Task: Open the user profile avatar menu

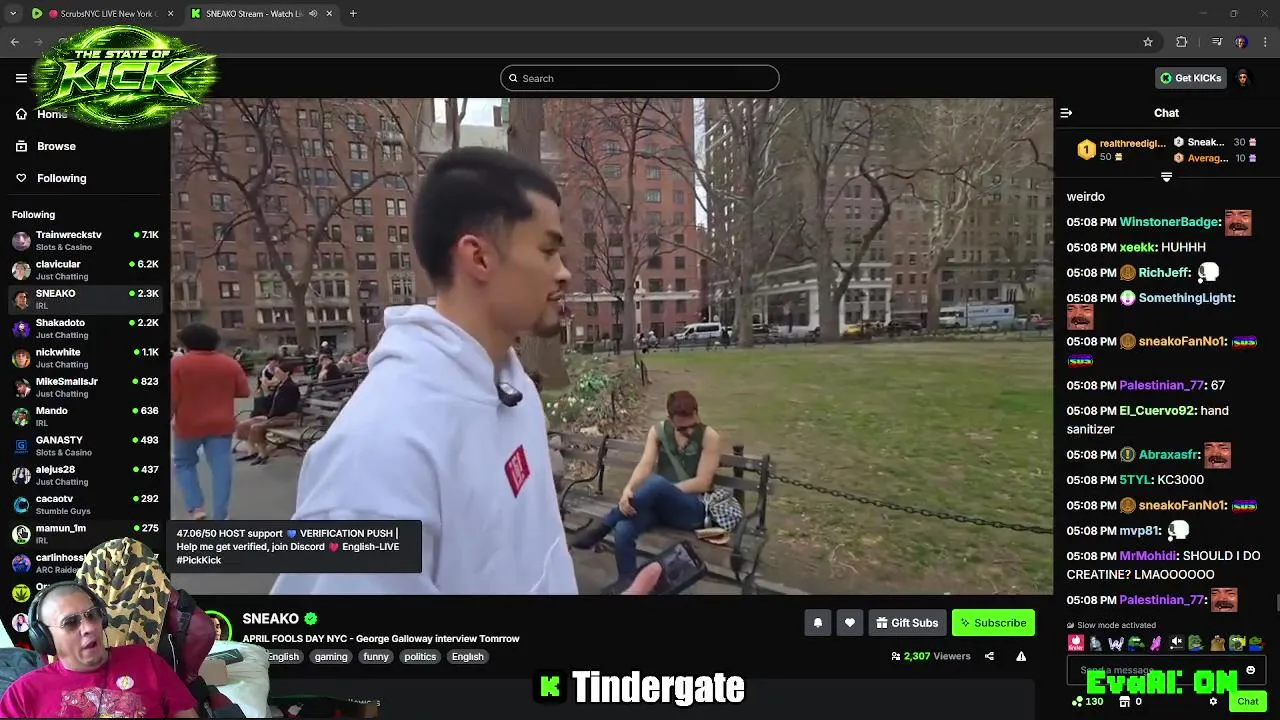Action: click(1243, 78)
